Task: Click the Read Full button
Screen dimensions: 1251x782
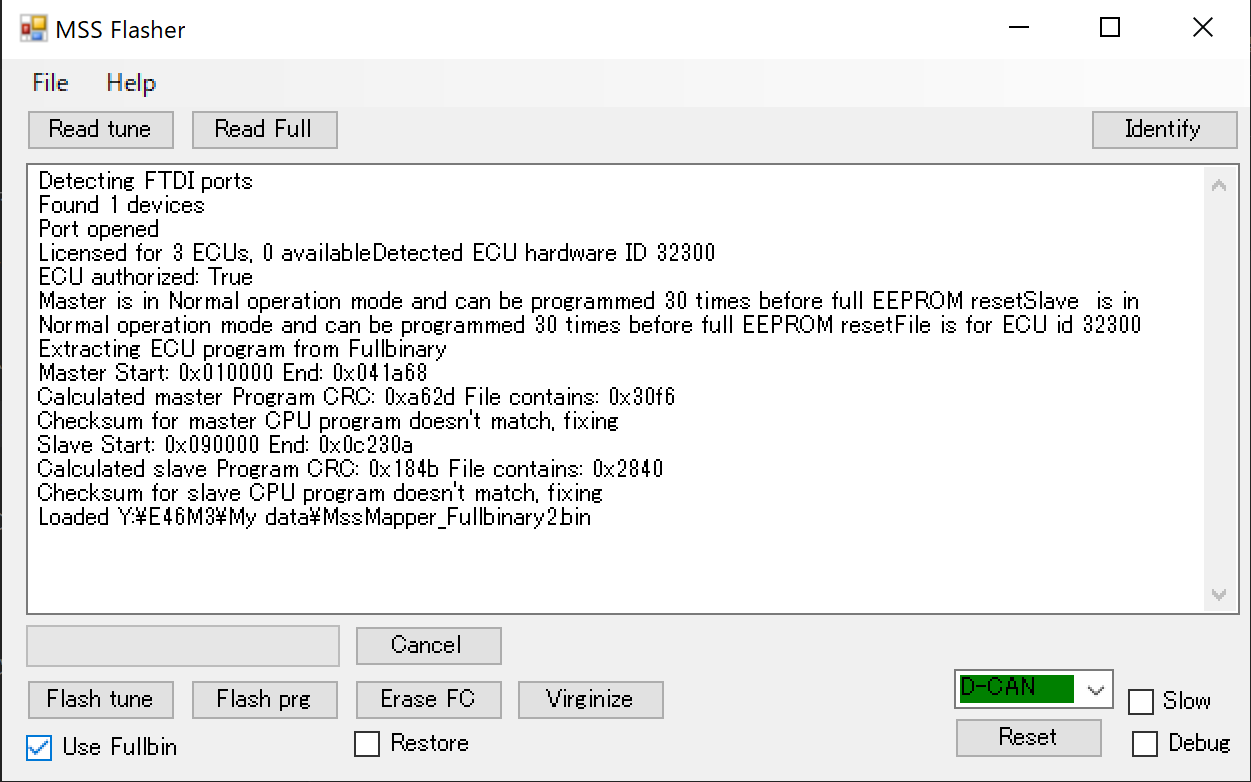Action: pyautogui.click(x=263, y=129)
